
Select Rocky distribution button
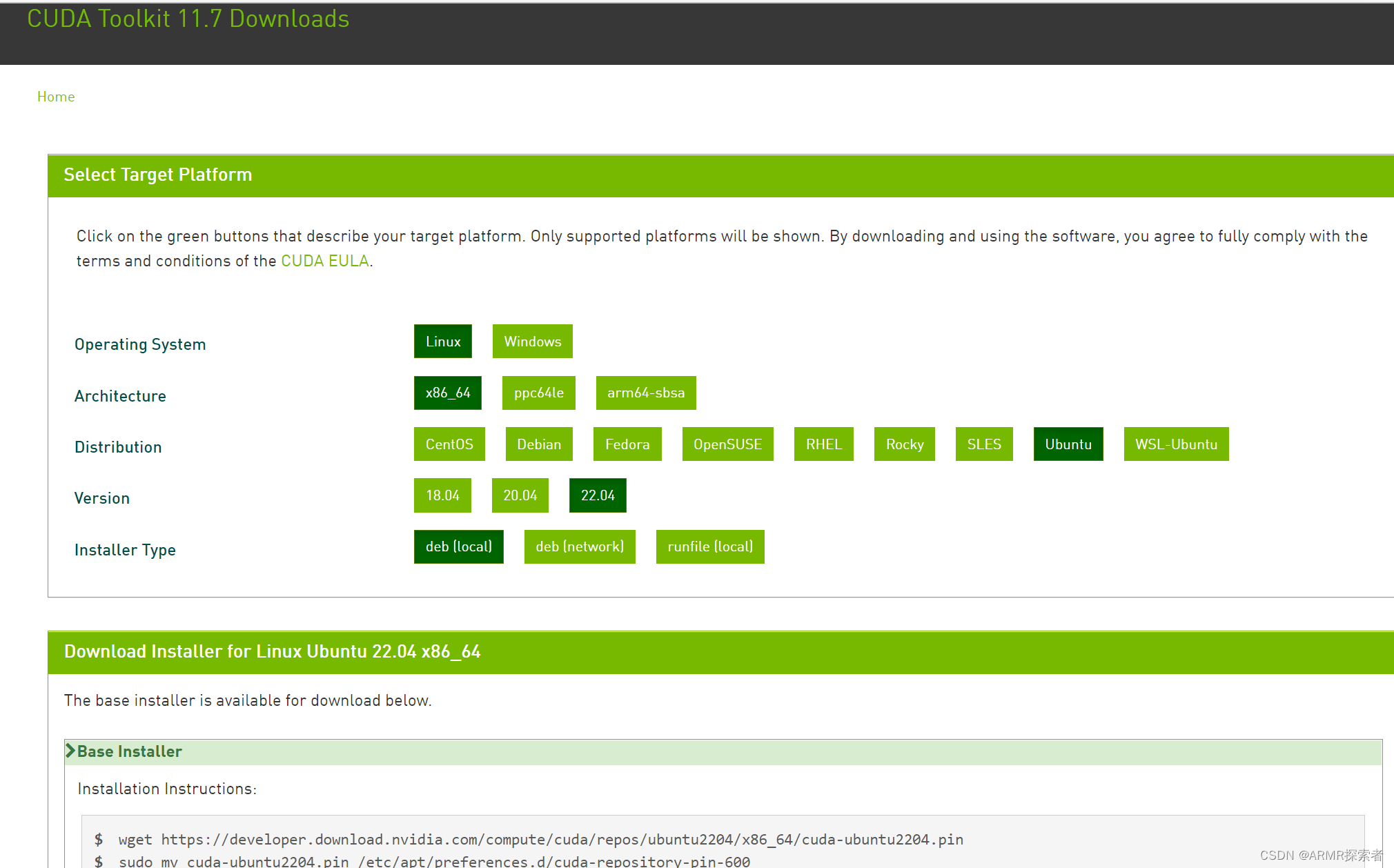tap(904, 444)
